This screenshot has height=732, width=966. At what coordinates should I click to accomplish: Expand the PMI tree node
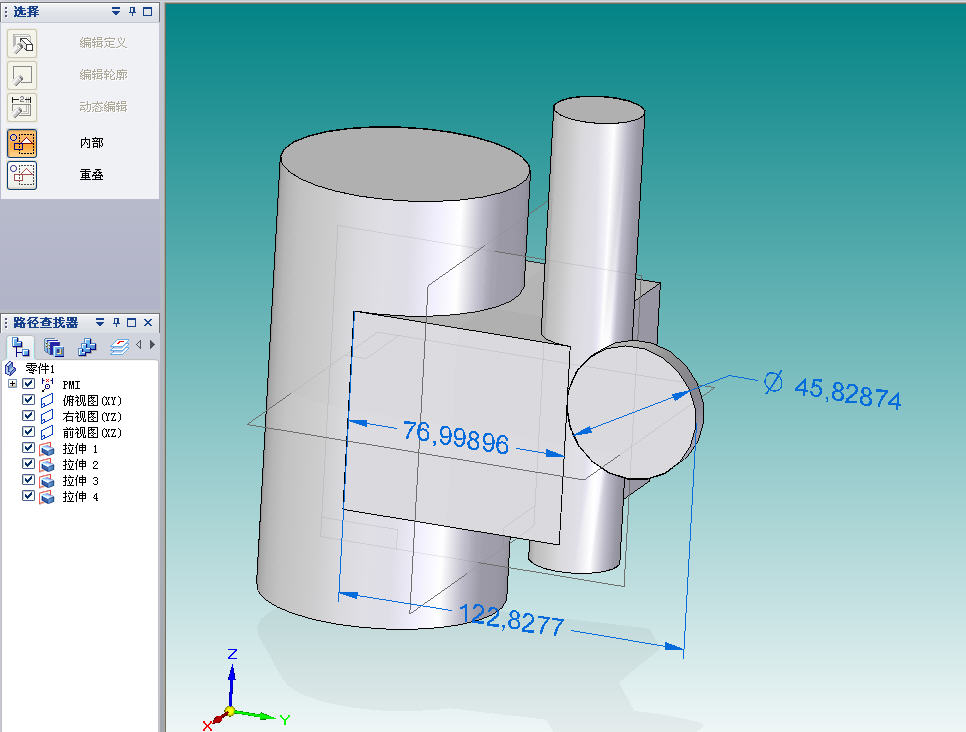click(x=12, y=383)
